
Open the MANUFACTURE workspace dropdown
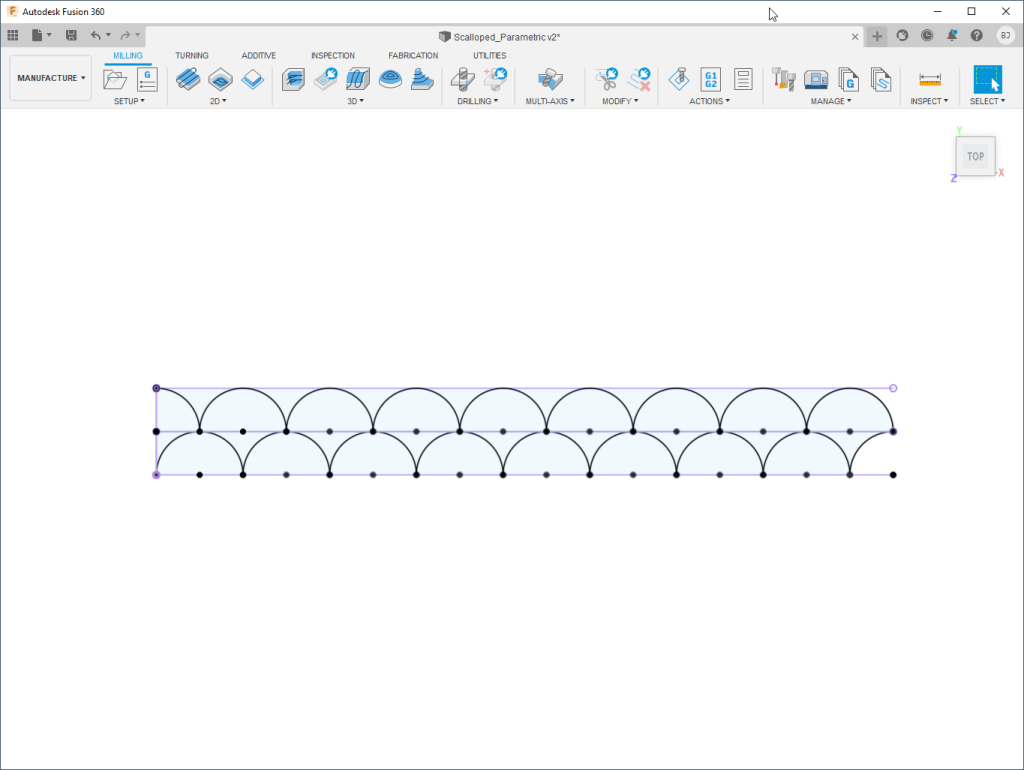tap(51, 78)
